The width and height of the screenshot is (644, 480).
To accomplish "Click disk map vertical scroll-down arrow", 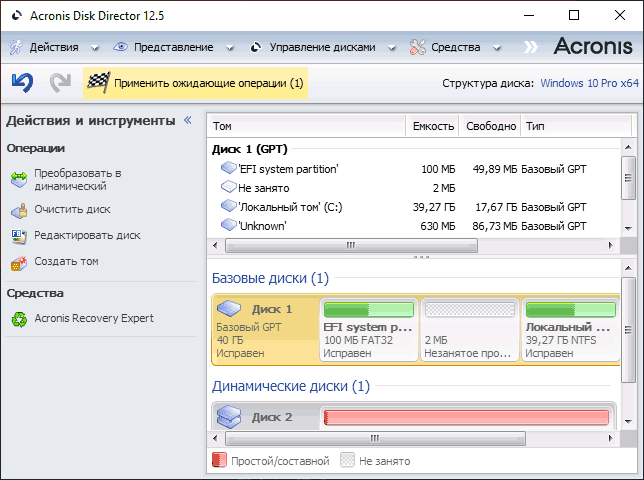I will pos(628,421).
